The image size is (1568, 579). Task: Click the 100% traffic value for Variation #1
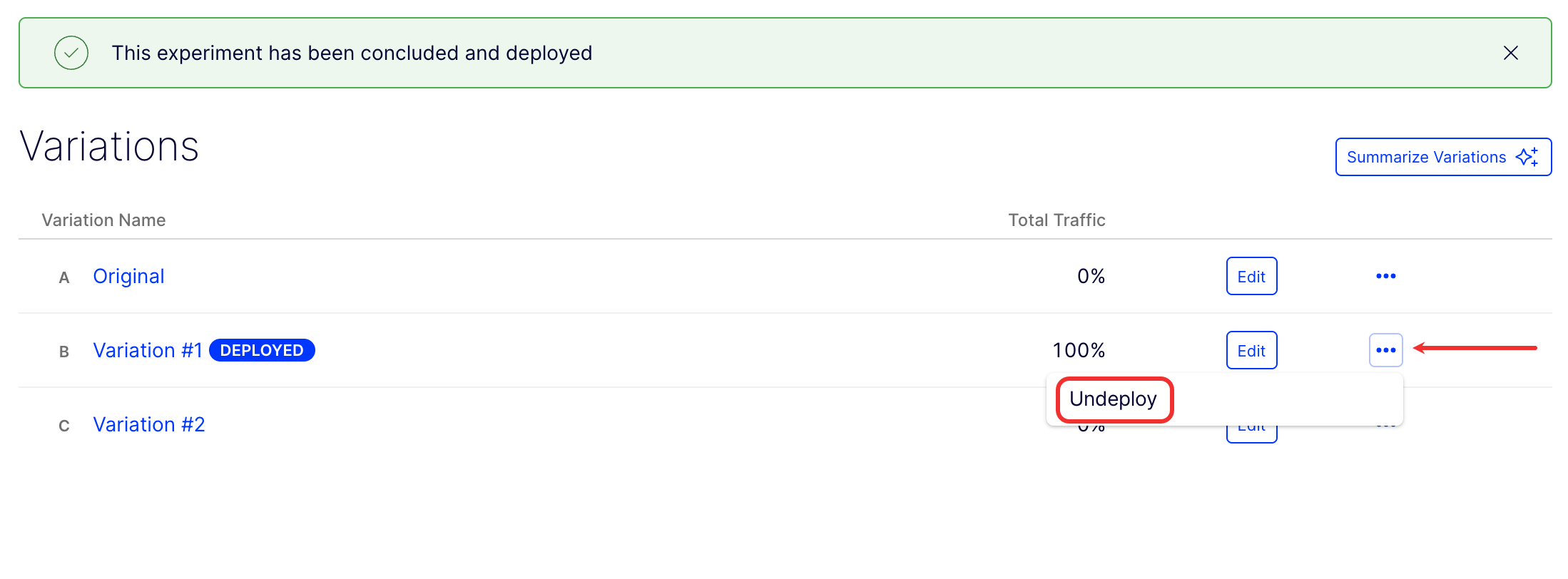(1079, 349)
